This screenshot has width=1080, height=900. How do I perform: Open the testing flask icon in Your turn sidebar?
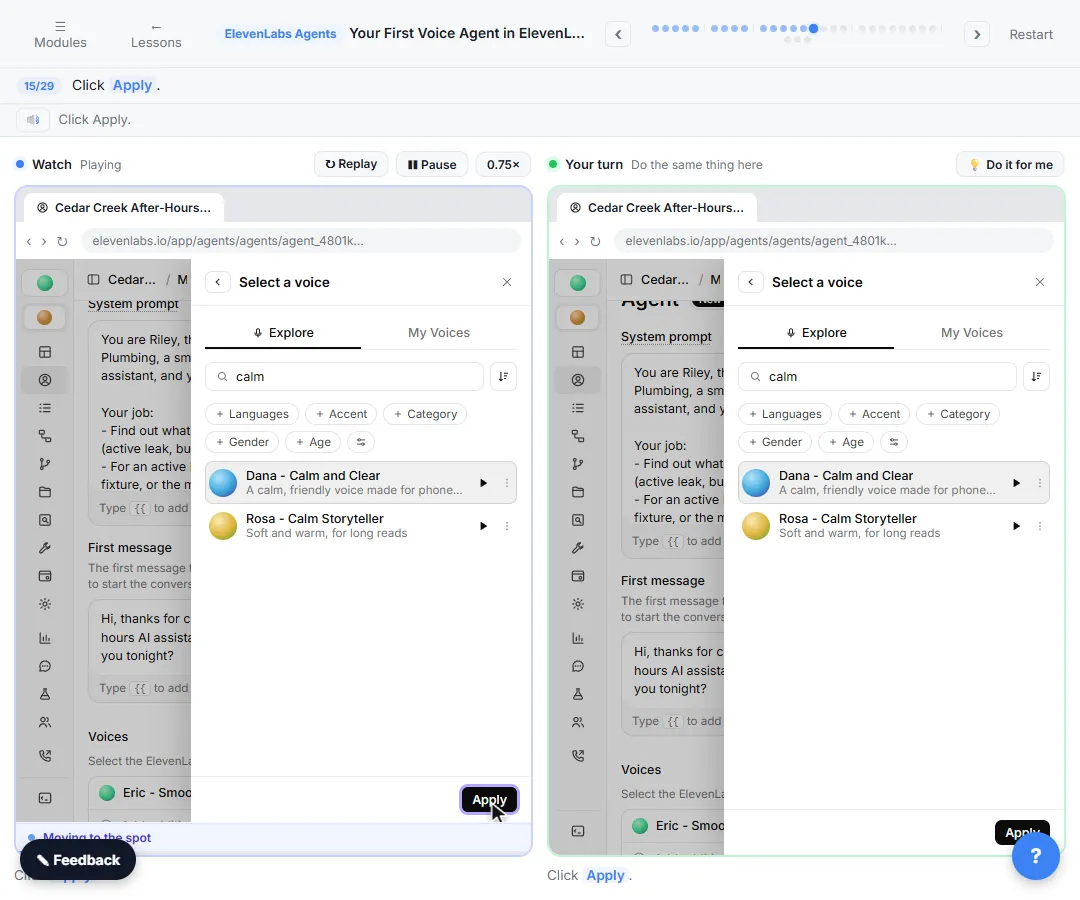(x=578, y=694)
